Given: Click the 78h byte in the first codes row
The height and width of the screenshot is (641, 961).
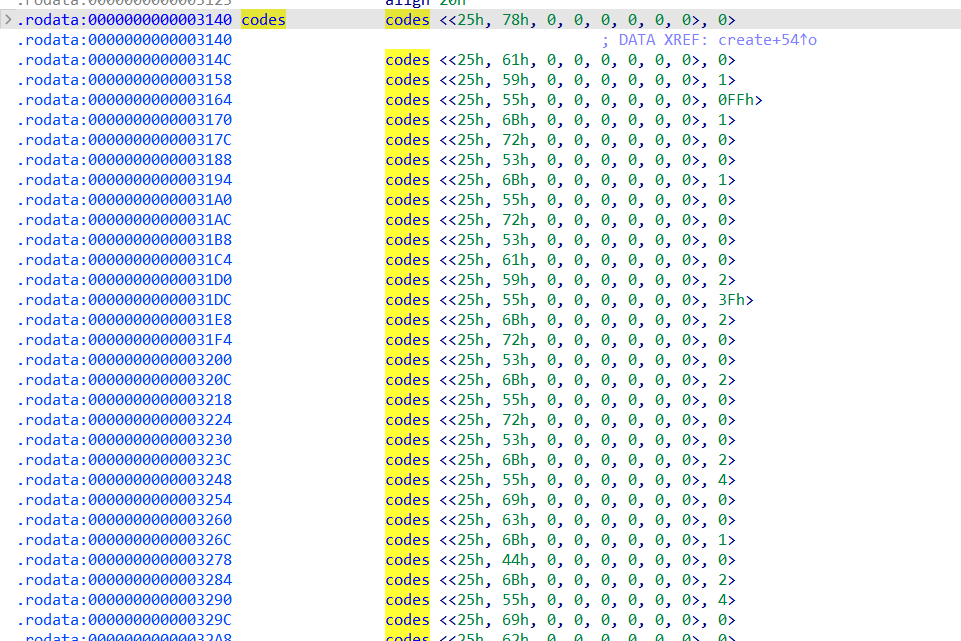Looking at the screenshot, I should coord(515,20).
